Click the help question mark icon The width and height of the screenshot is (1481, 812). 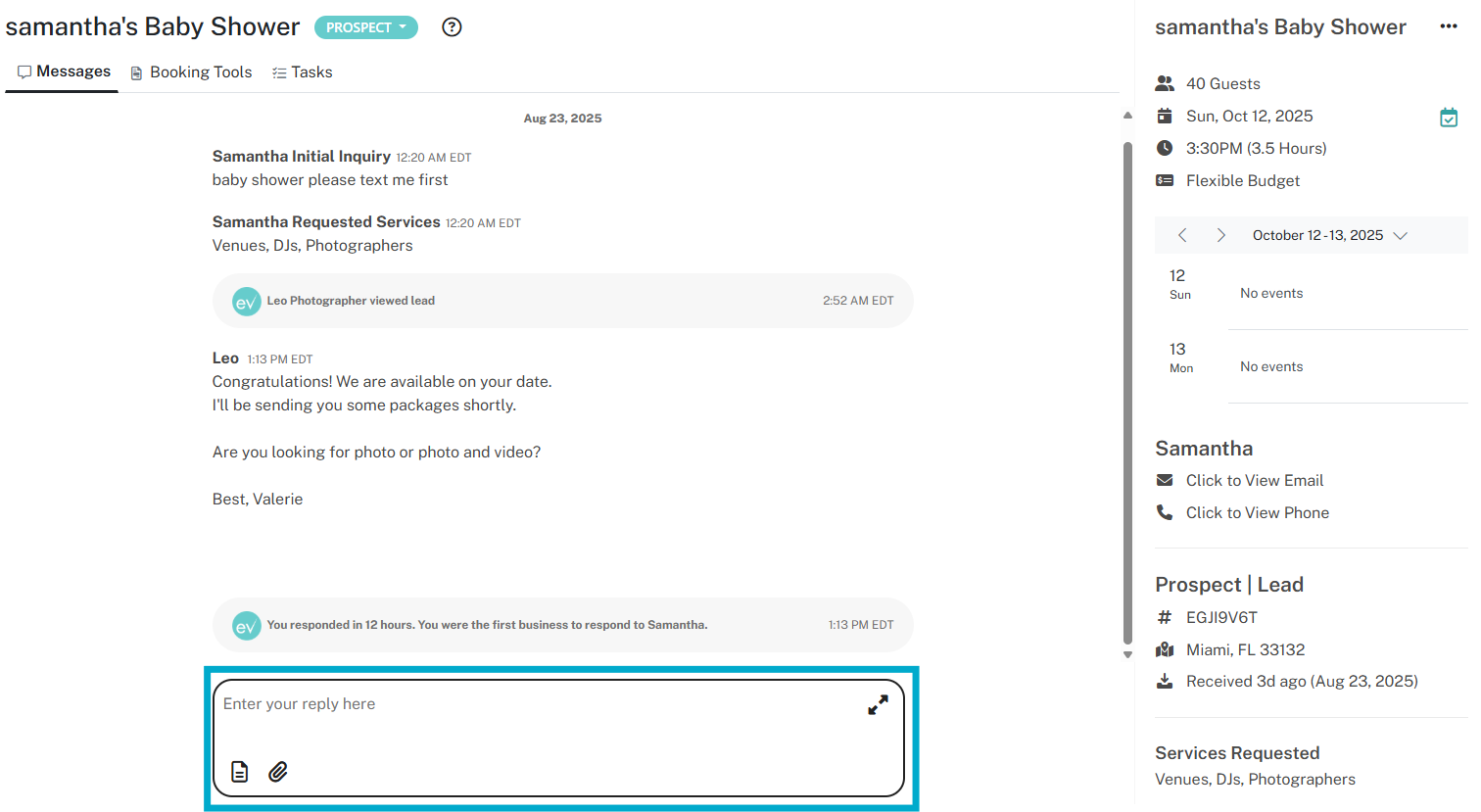pos(452,27)
